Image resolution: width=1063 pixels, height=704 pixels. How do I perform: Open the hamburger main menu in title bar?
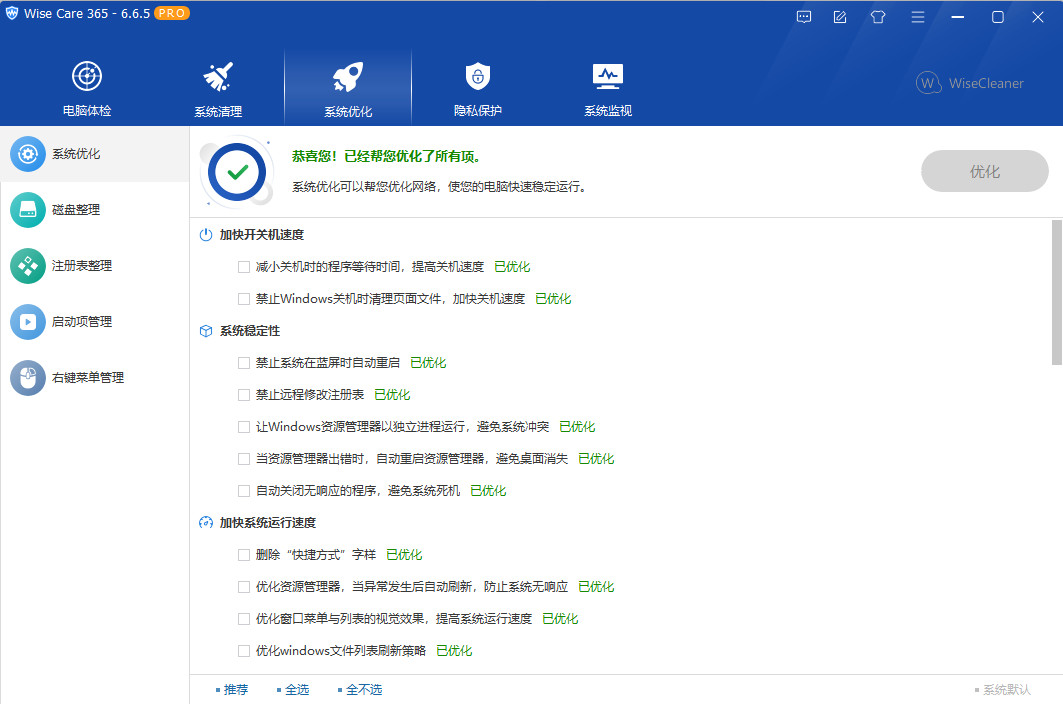917,17
